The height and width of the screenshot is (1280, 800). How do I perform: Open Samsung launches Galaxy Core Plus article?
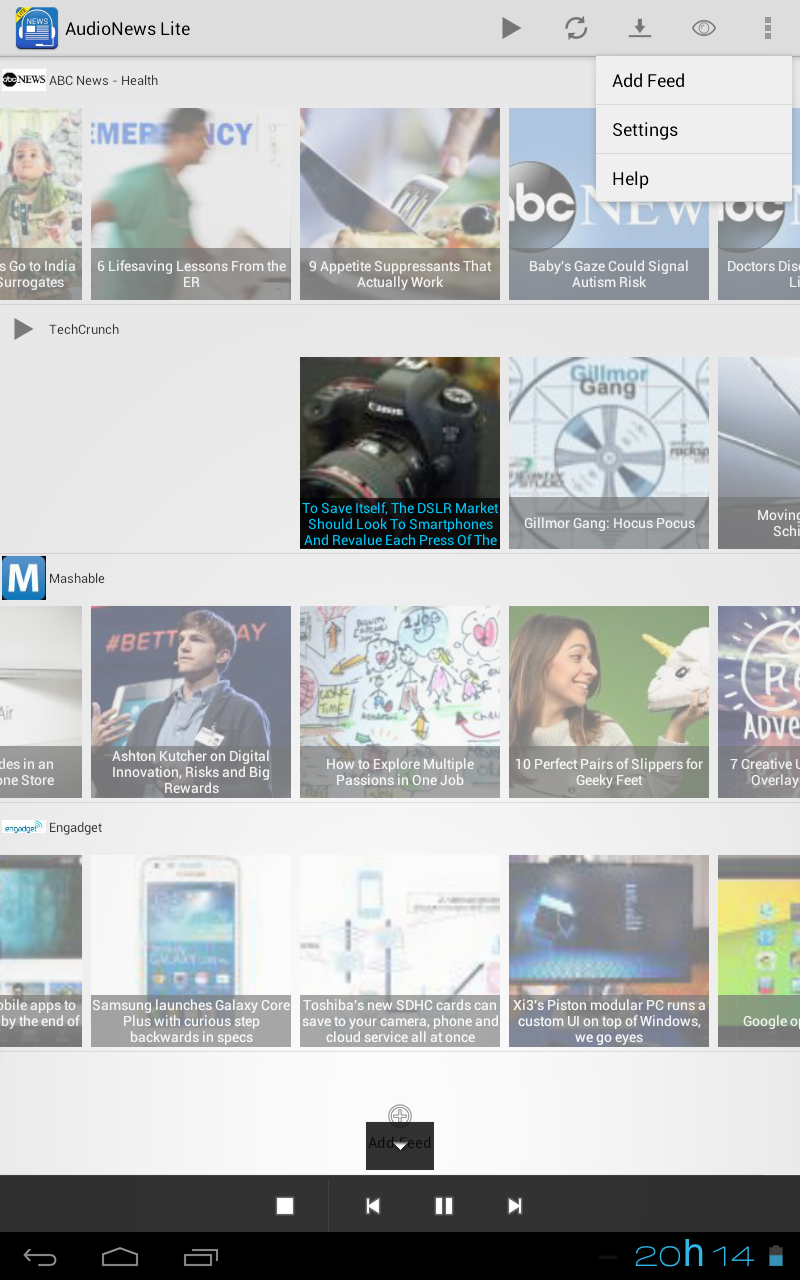tap(191, 951)
